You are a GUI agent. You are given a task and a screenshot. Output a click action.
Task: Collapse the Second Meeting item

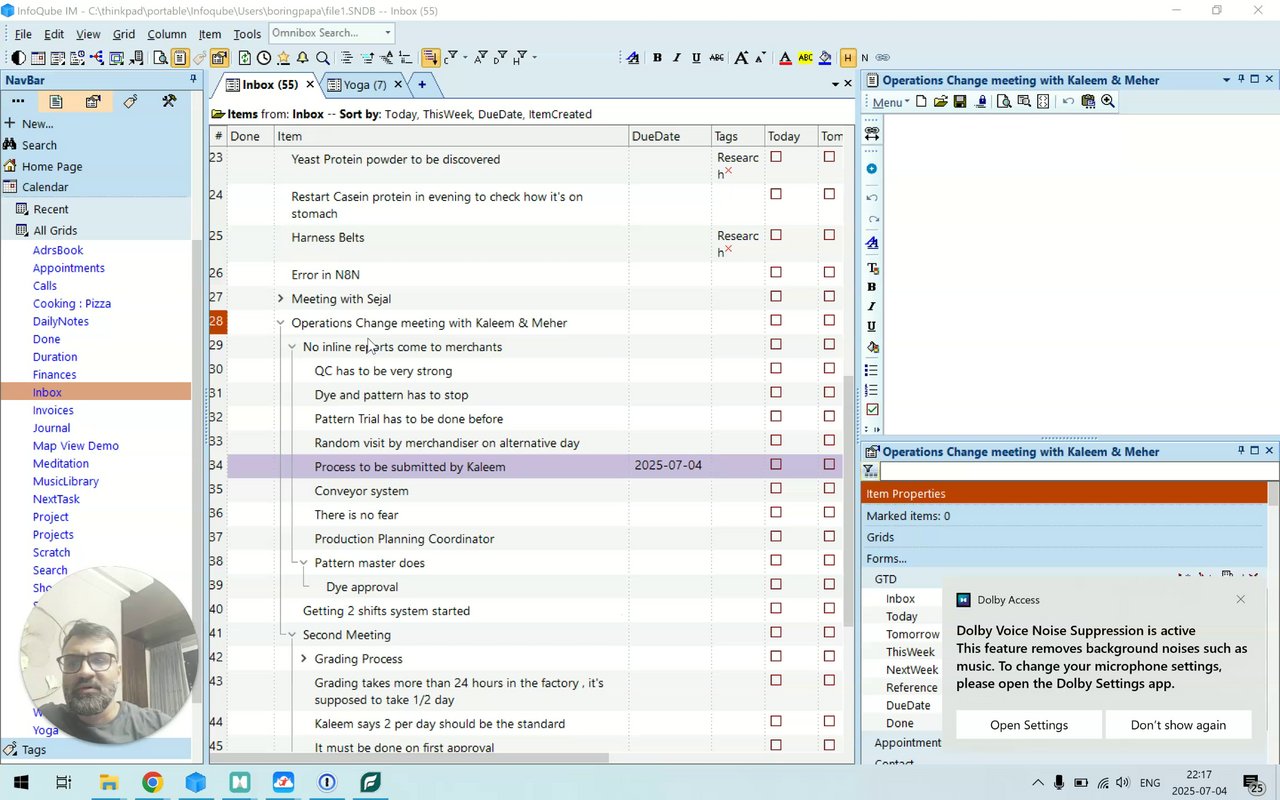click(292, 635)
